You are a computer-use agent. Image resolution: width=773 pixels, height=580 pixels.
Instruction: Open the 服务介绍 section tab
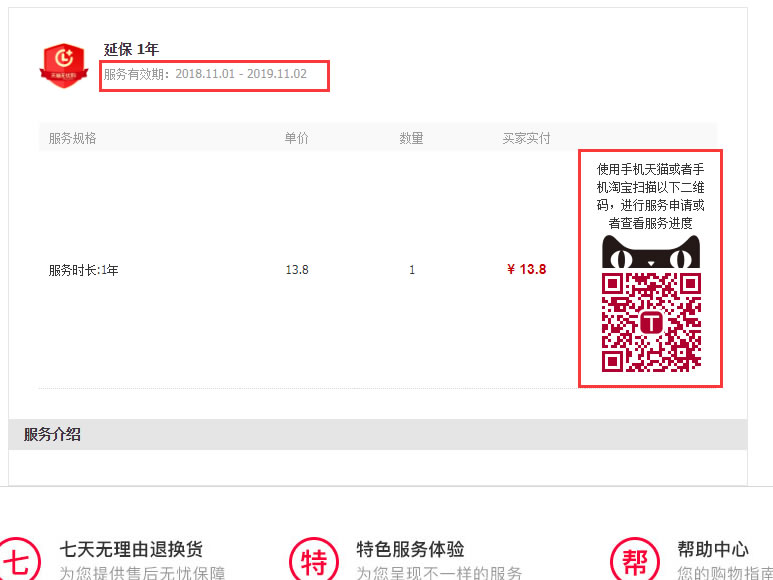click(53, 434)
